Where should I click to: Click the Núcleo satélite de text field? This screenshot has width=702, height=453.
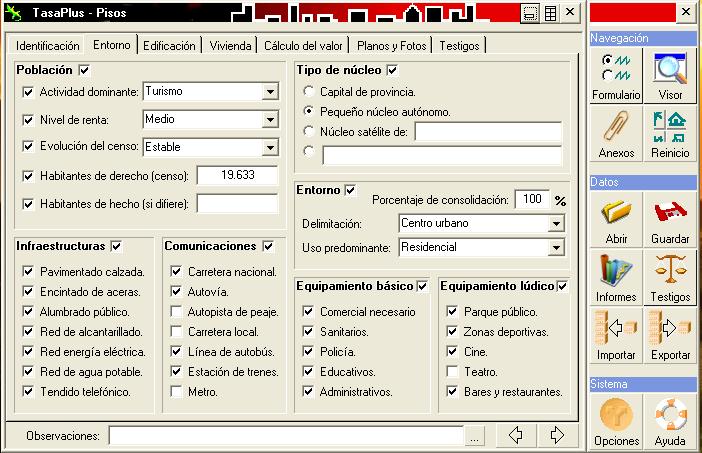(488, 132)
